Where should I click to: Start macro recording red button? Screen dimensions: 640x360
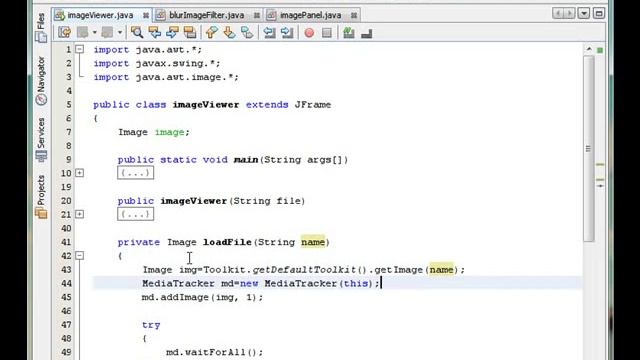click(x=309, y=33)
